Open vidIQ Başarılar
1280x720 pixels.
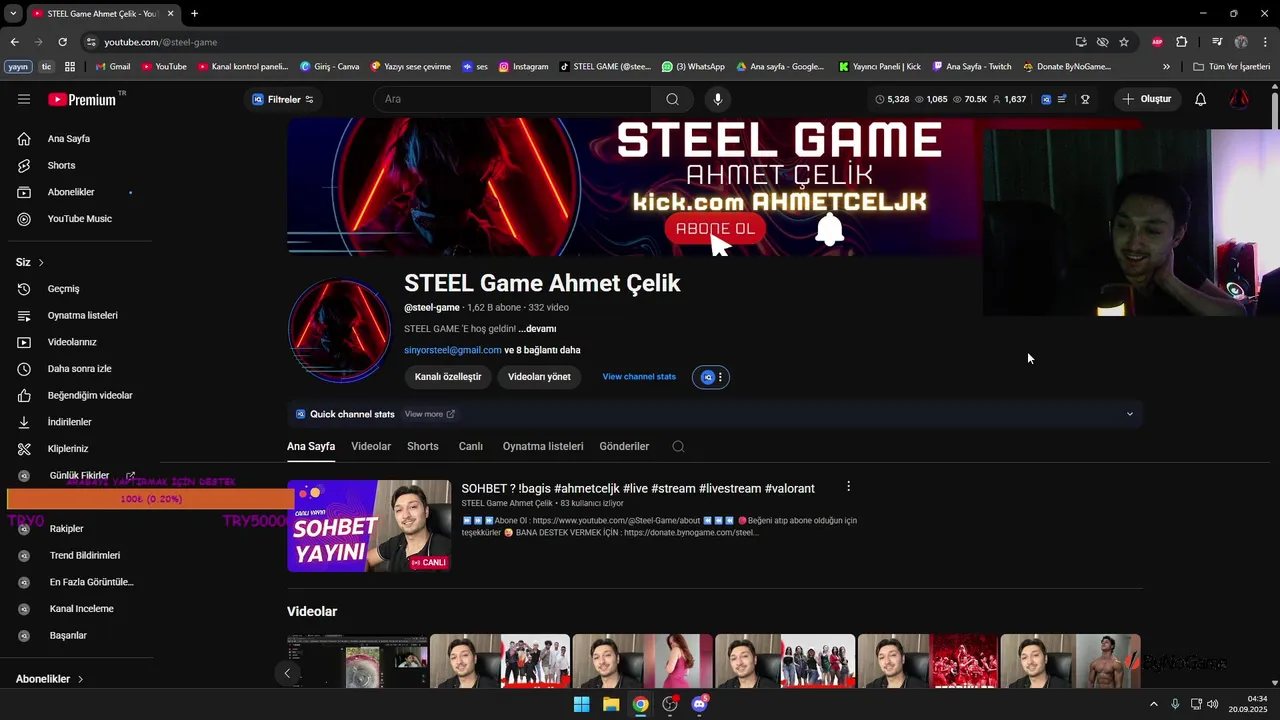[x=68, y=635]
